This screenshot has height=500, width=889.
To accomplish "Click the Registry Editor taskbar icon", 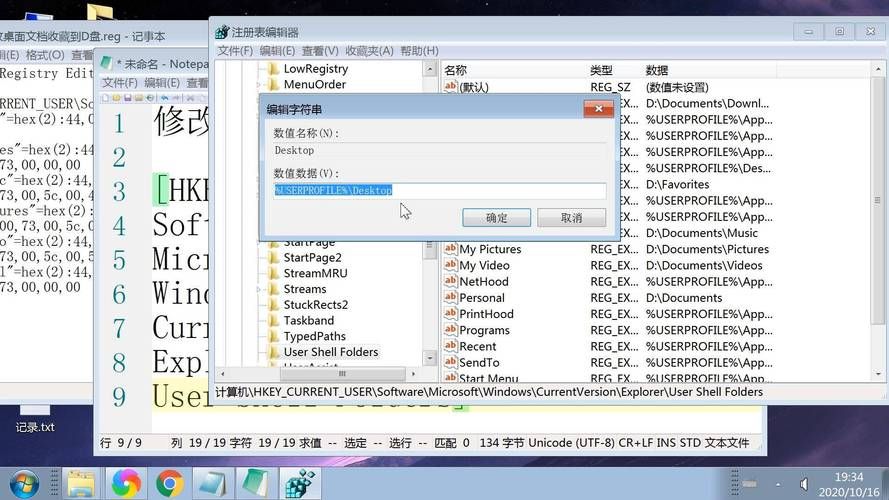I will [297, 483].
